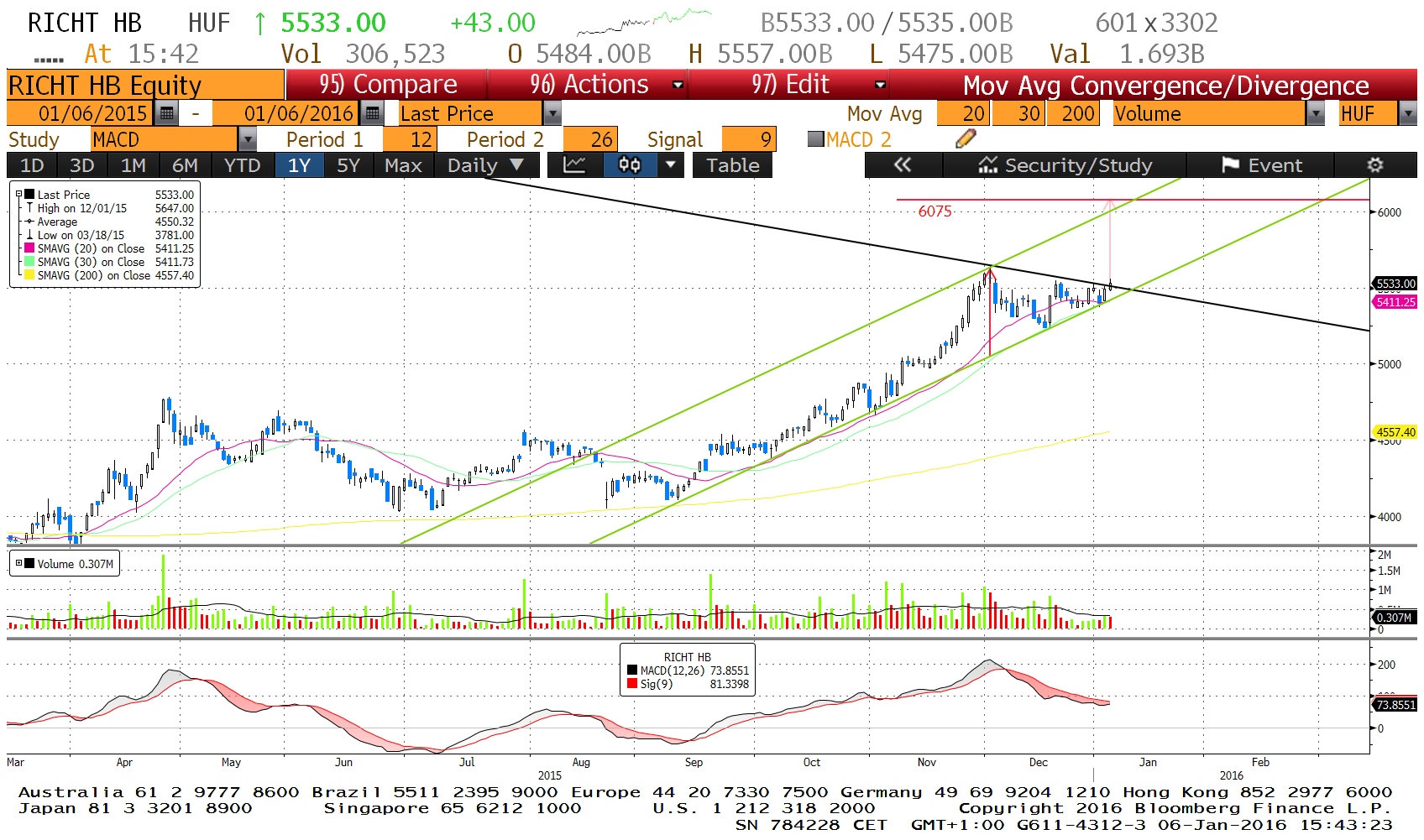Select the candlestick chart type icon
Image resolution: width=1424 pixels, height=840 pixels.
[630, 165]
